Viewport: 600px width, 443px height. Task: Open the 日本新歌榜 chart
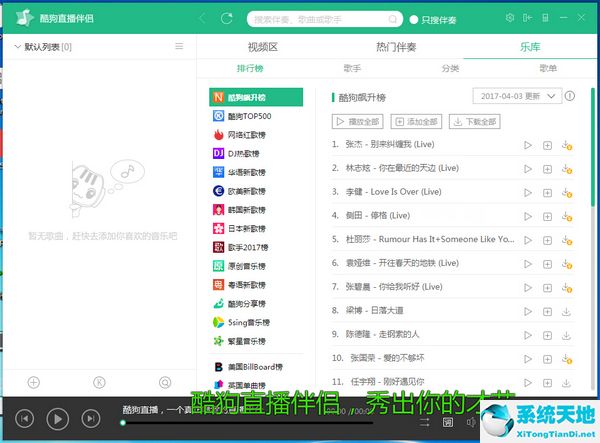256,228
